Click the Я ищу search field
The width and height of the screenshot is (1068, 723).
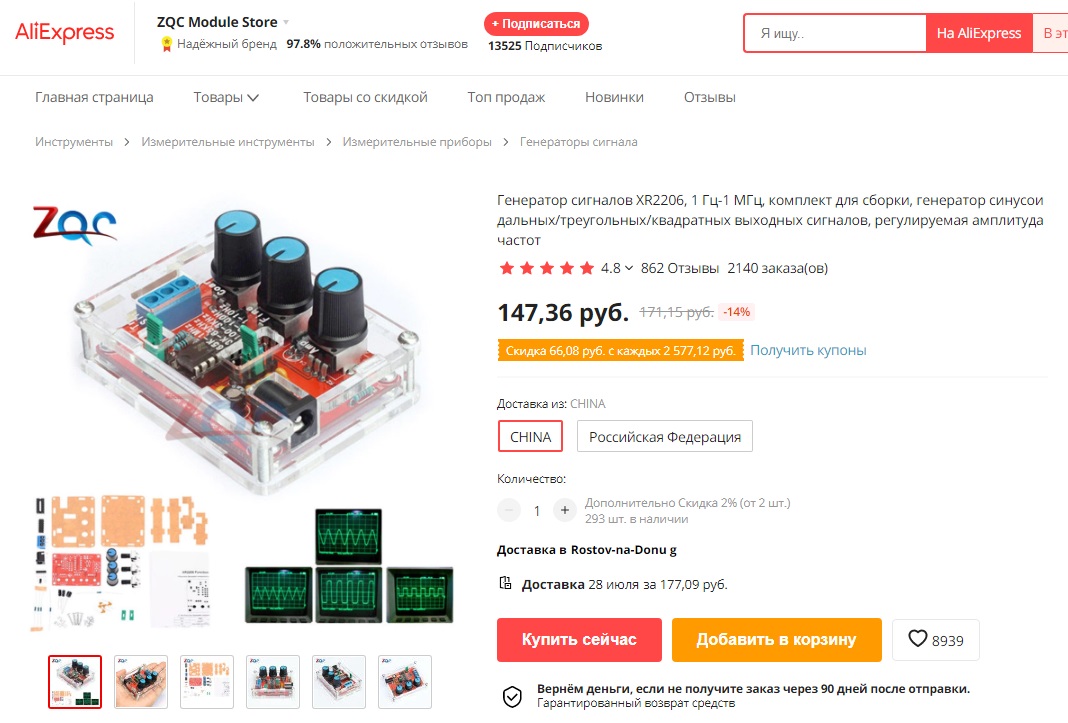[x=835, y=33]
